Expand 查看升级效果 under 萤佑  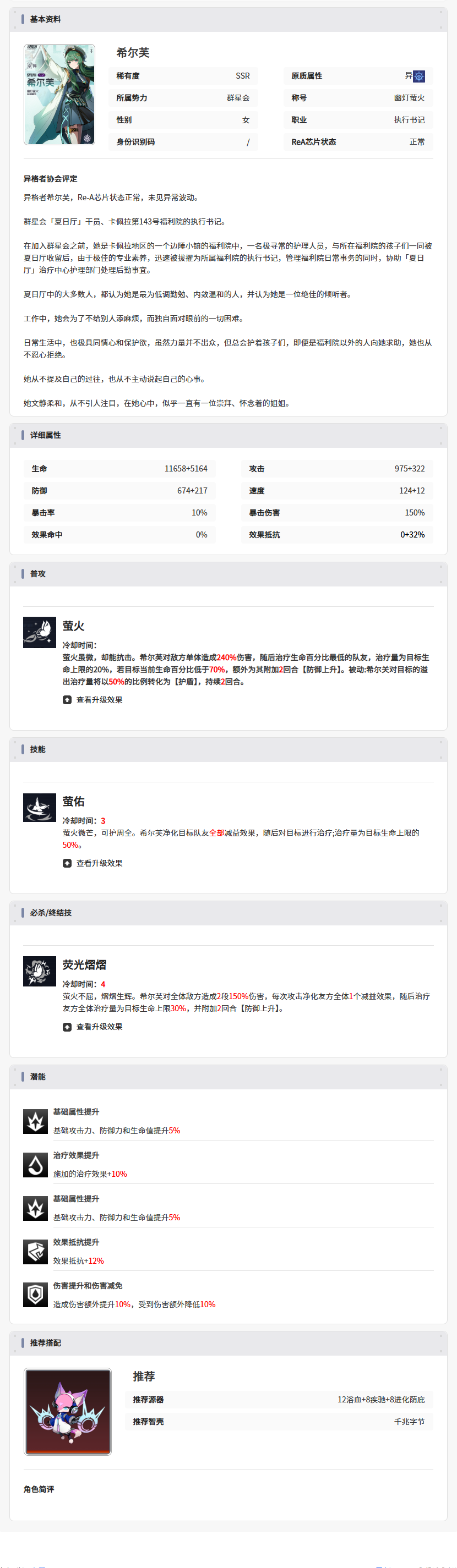tap(93, 863)
